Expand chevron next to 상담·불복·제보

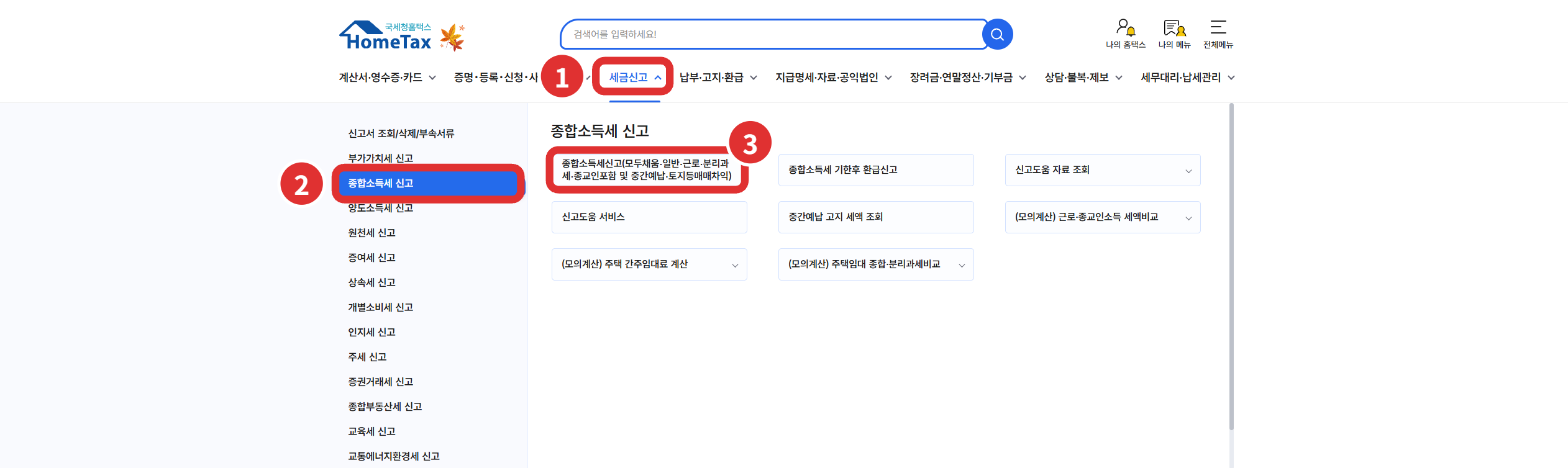coord(1119,78)
